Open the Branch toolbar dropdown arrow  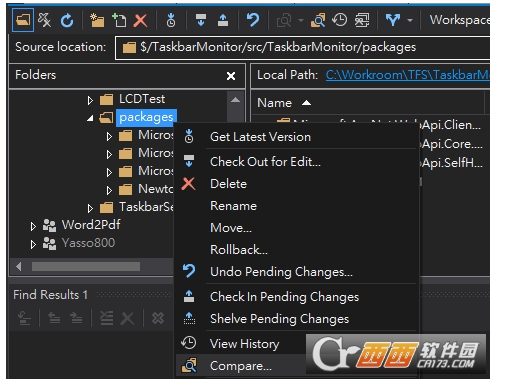410,21
